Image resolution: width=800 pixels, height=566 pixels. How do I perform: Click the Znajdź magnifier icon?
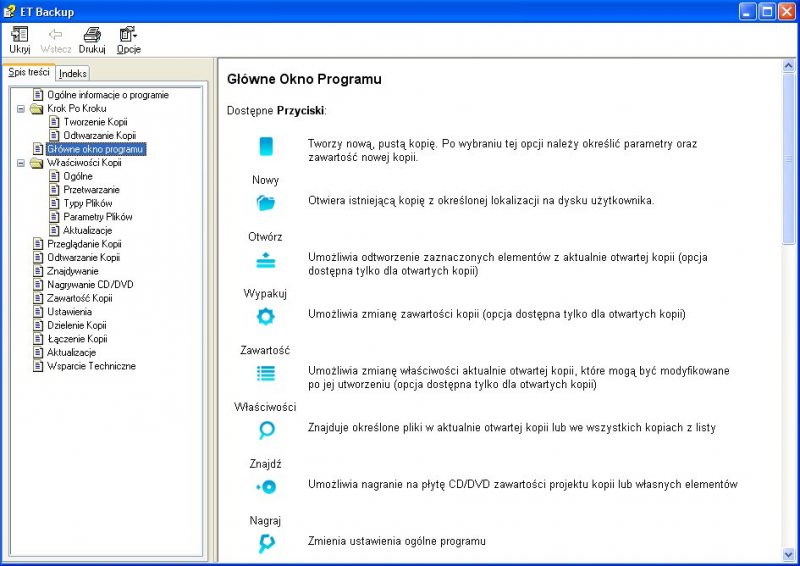click(x=266, y=431)
